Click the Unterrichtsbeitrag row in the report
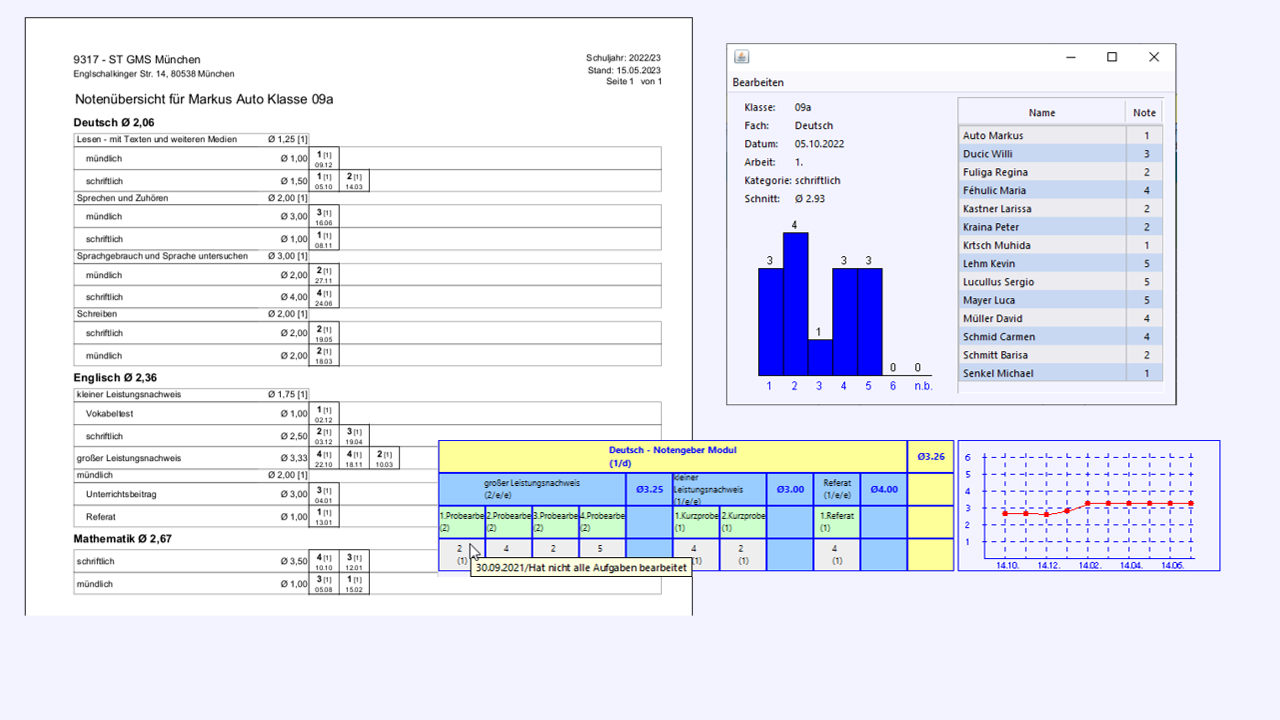The width and height of the screenshot is (1280, 720). (x=367, y=494)
